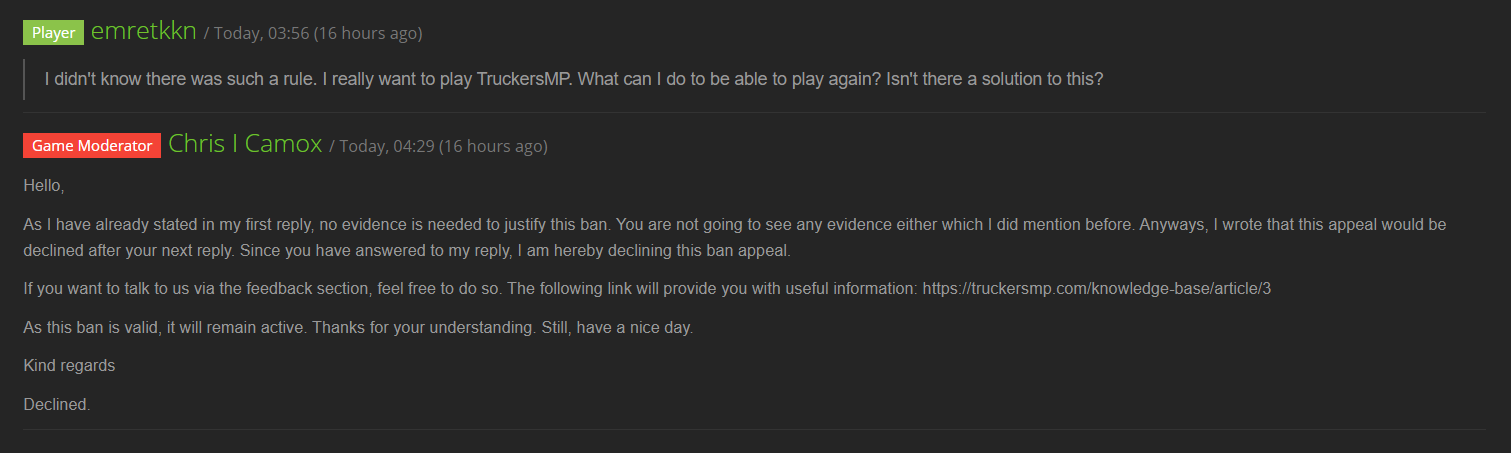Click the green Player role badge
This screenshot has height=453, width=1511.
coord(53,33)
